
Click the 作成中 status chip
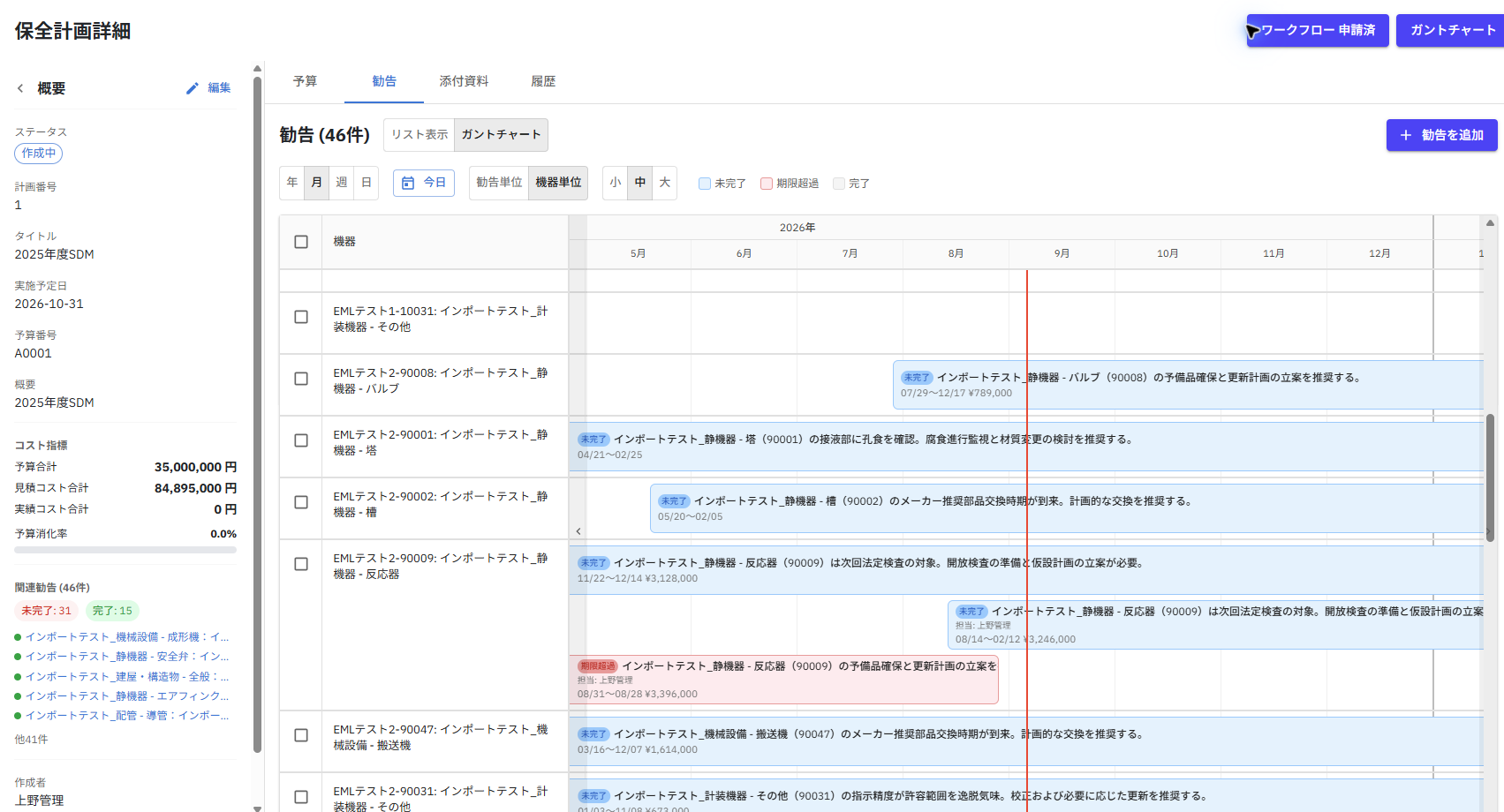point(38,153)
